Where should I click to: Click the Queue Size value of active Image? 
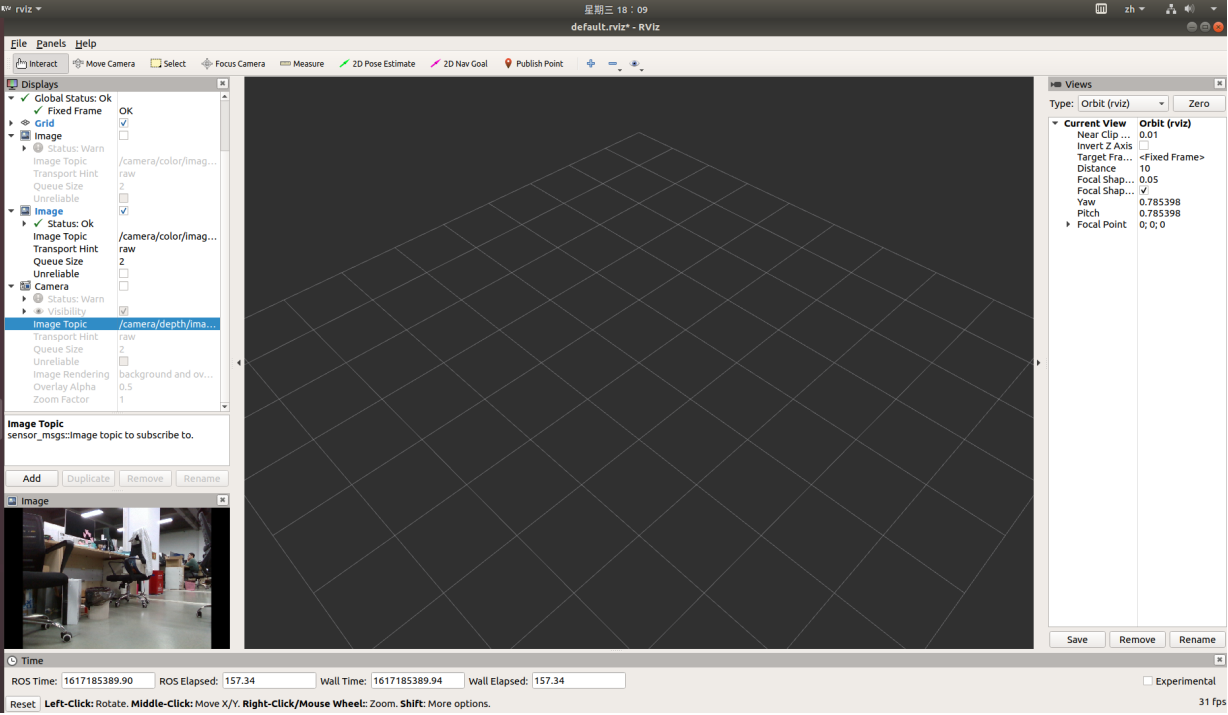[x=122, y=262]
